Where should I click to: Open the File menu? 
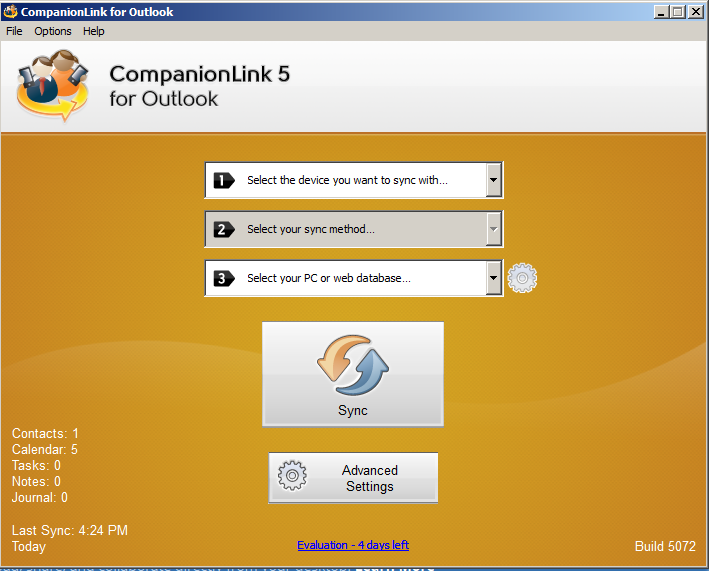(14, 31)
